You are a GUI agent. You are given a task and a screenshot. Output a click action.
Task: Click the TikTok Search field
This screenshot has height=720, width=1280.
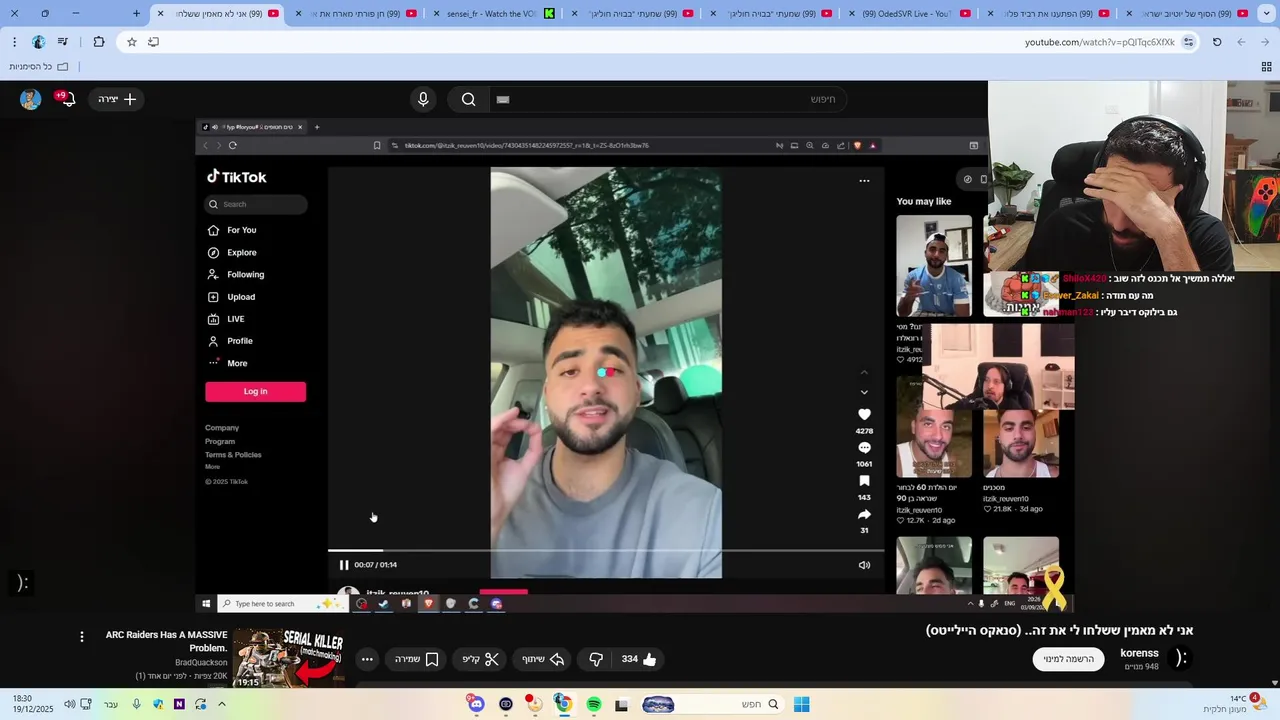pyautogui.click(x=257, y=204)
